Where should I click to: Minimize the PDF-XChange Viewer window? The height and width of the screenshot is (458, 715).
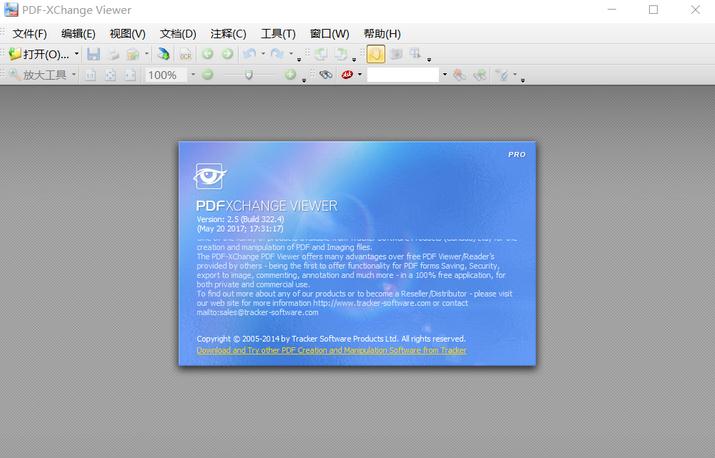point(612,10)
